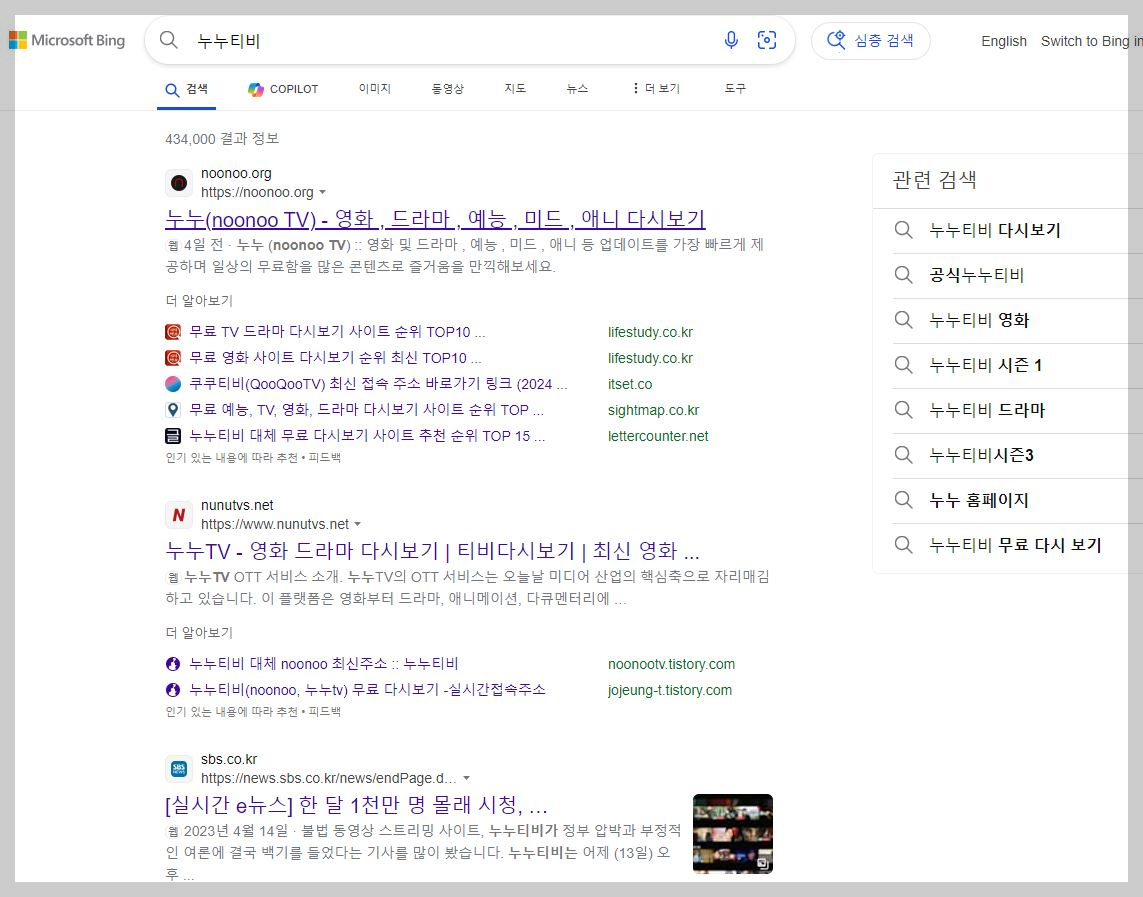Screen dimensions: 1143x897
Task: Open 무료 영화 사이트 다시보기 순위 link
Action: point(335,358)
